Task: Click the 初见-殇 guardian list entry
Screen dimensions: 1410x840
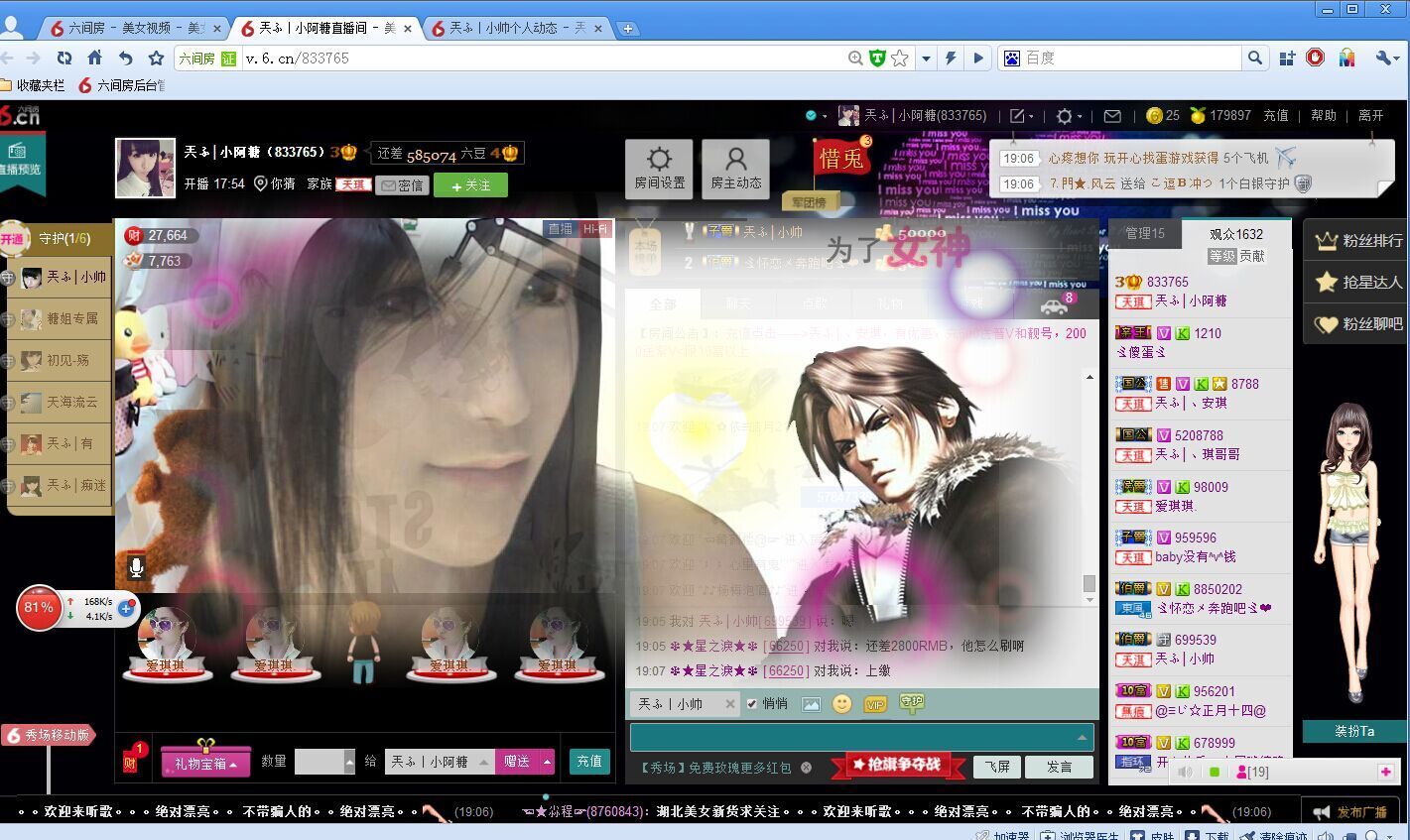Action: [x=60, y=360]
